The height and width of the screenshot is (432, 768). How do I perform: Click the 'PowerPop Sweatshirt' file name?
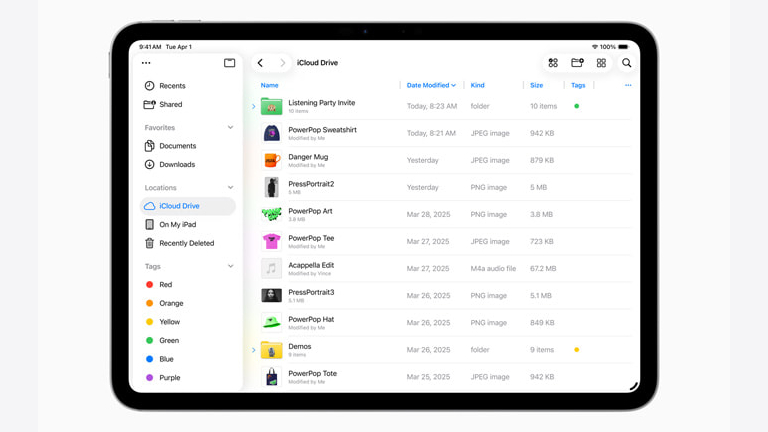click(x=322, y=130)
